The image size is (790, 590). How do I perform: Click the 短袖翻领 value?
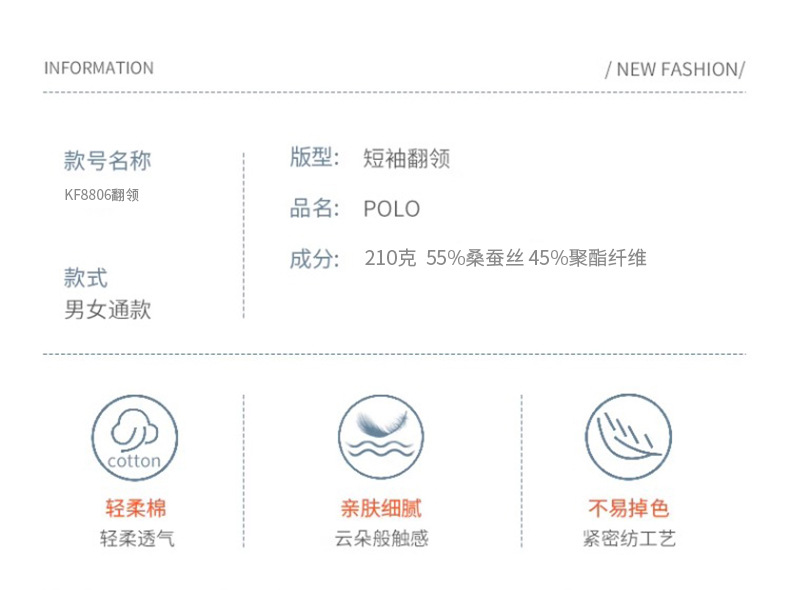(406, 159)
